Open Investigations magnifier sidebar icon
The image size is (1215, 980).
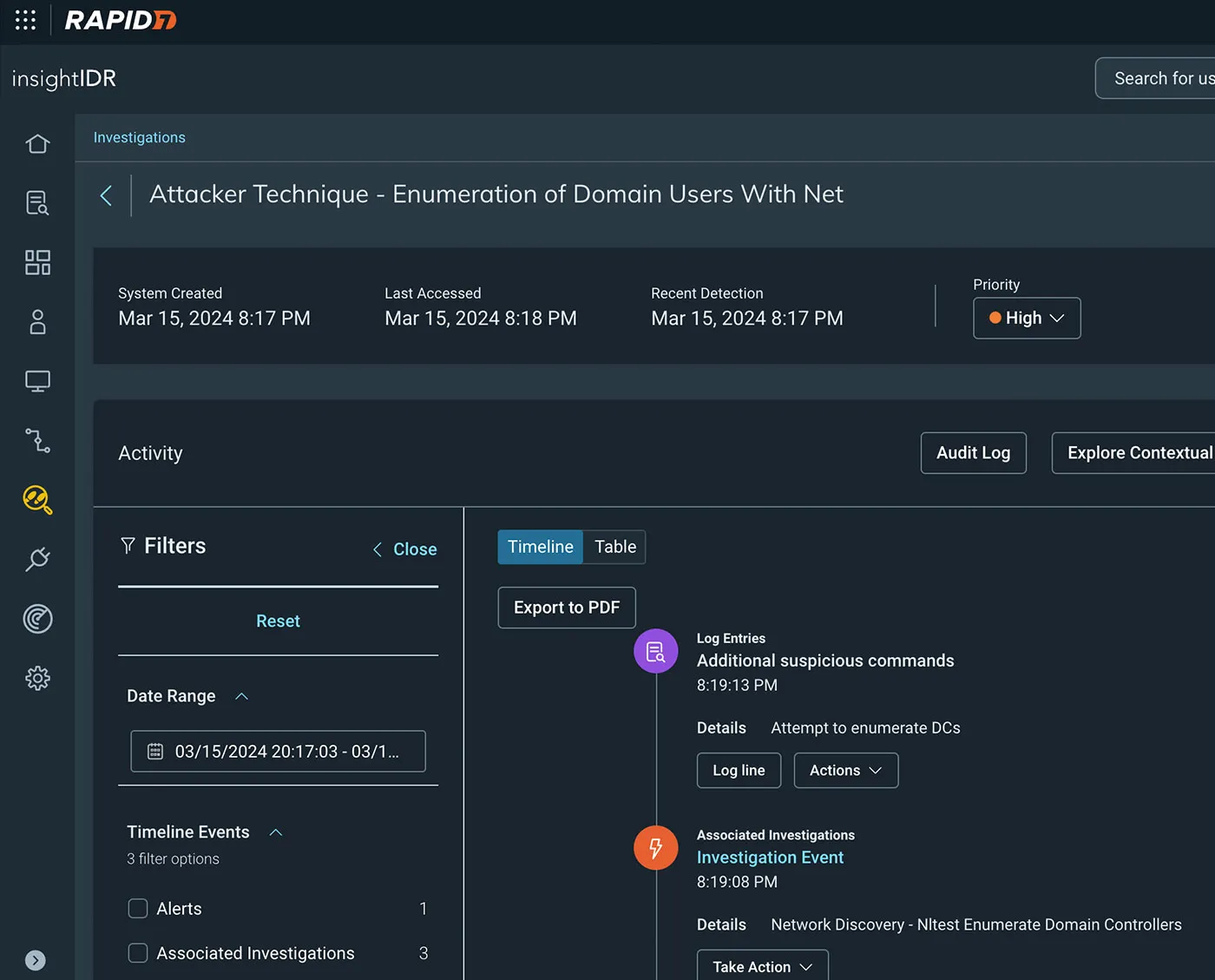[x=37, y=500]
